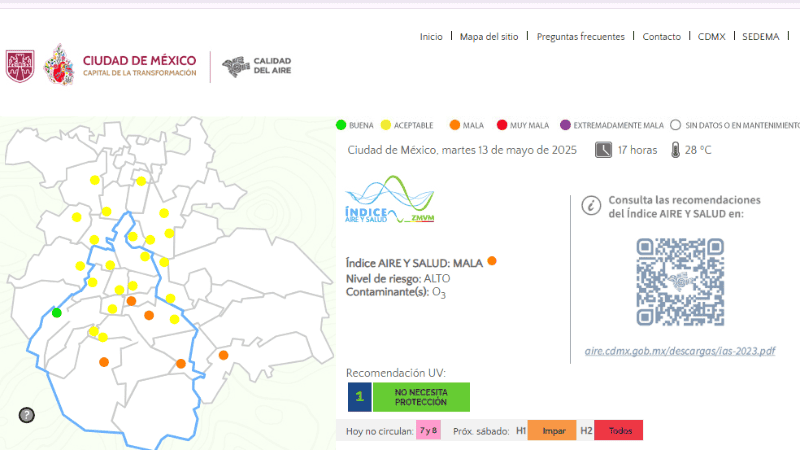Click the clock icon beside 17 horas
Image resolution: width=800 pixels, height=450 pixels.
point(604,150)
